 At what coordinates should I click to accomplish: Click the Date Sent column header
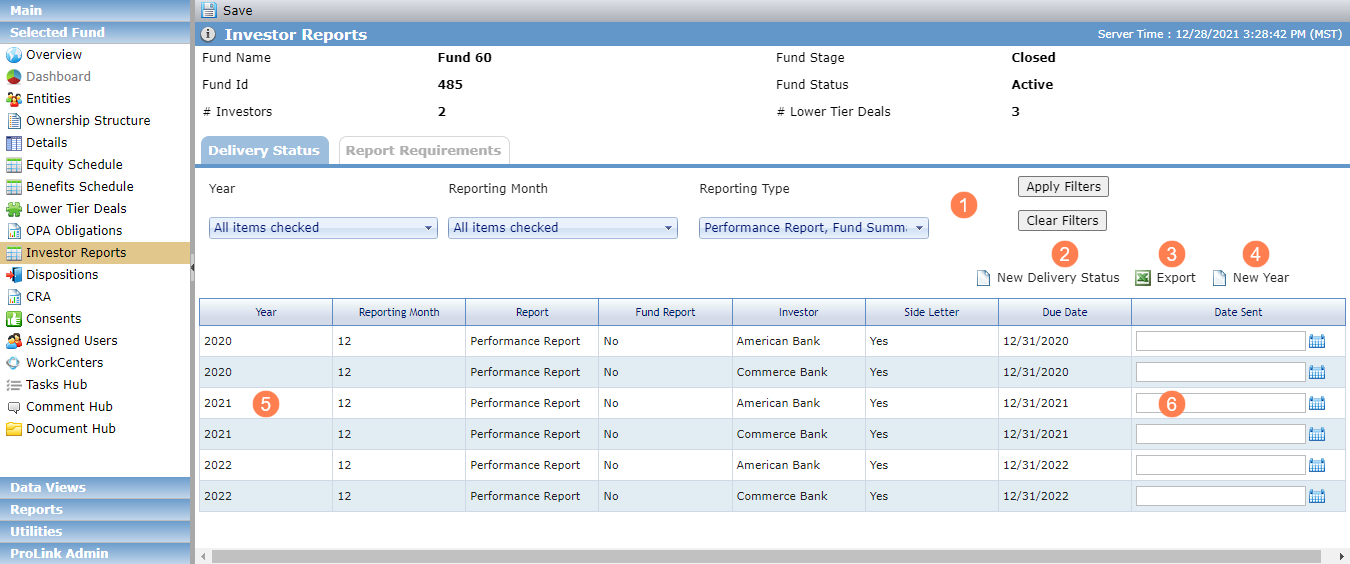tap(1238, 312)
